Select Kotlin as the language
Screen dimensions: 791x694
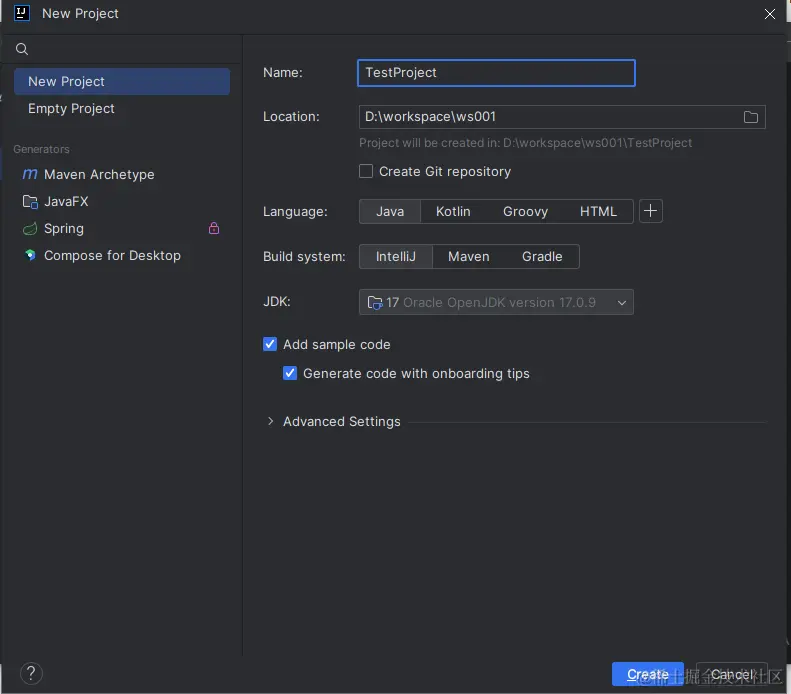click(x=453, y=211)
